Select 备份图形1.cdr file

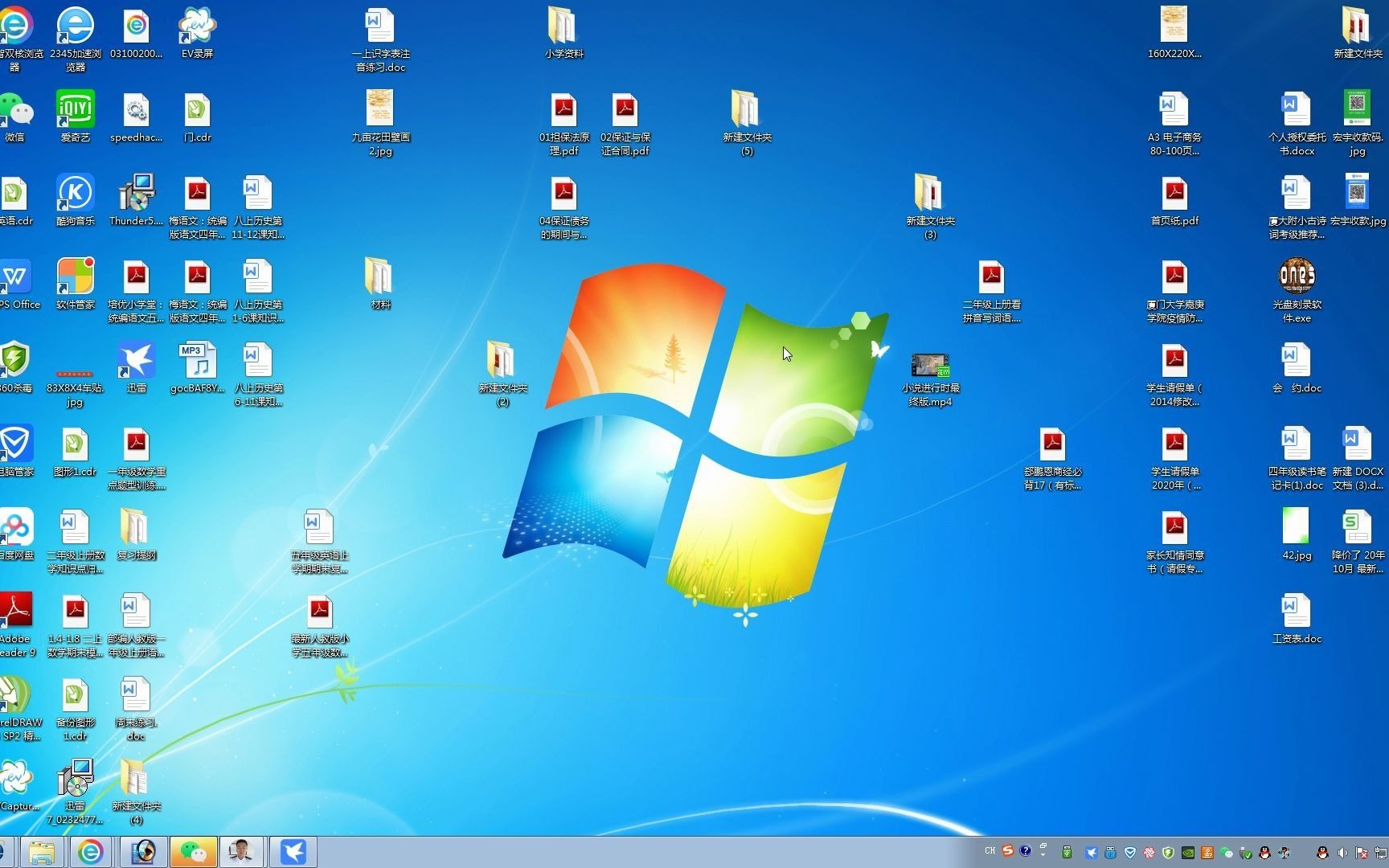tap(75, 708)
